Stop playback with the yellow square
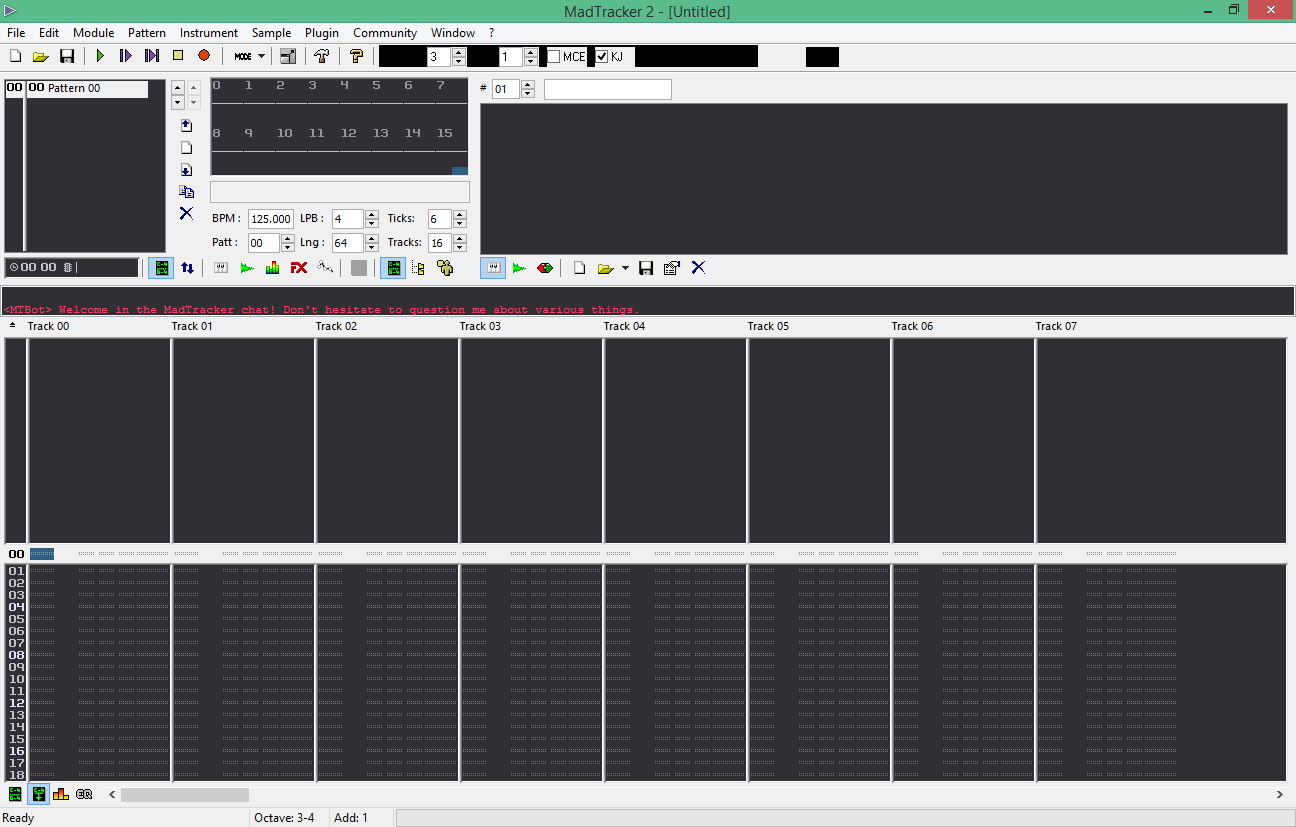The height and width of the screenshot is (827, 1296). (x=178, y=56)
